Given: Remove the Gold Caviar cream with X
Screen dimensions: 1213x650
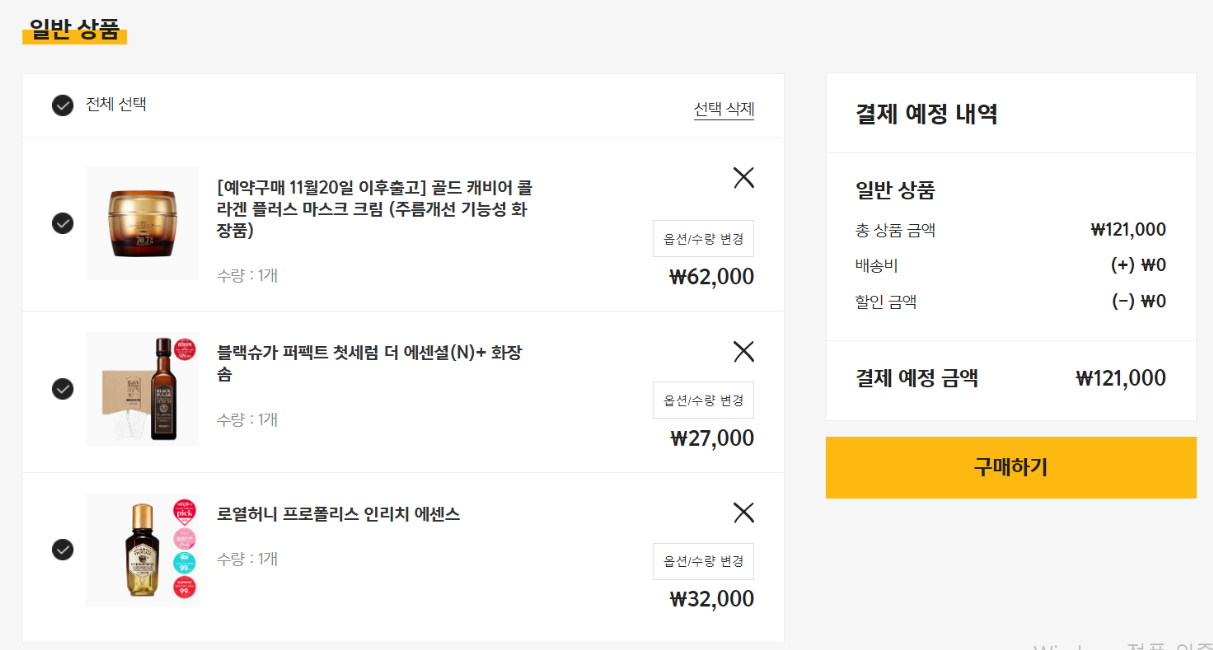Looking at the screenshot, I should (x=743, y=178).
